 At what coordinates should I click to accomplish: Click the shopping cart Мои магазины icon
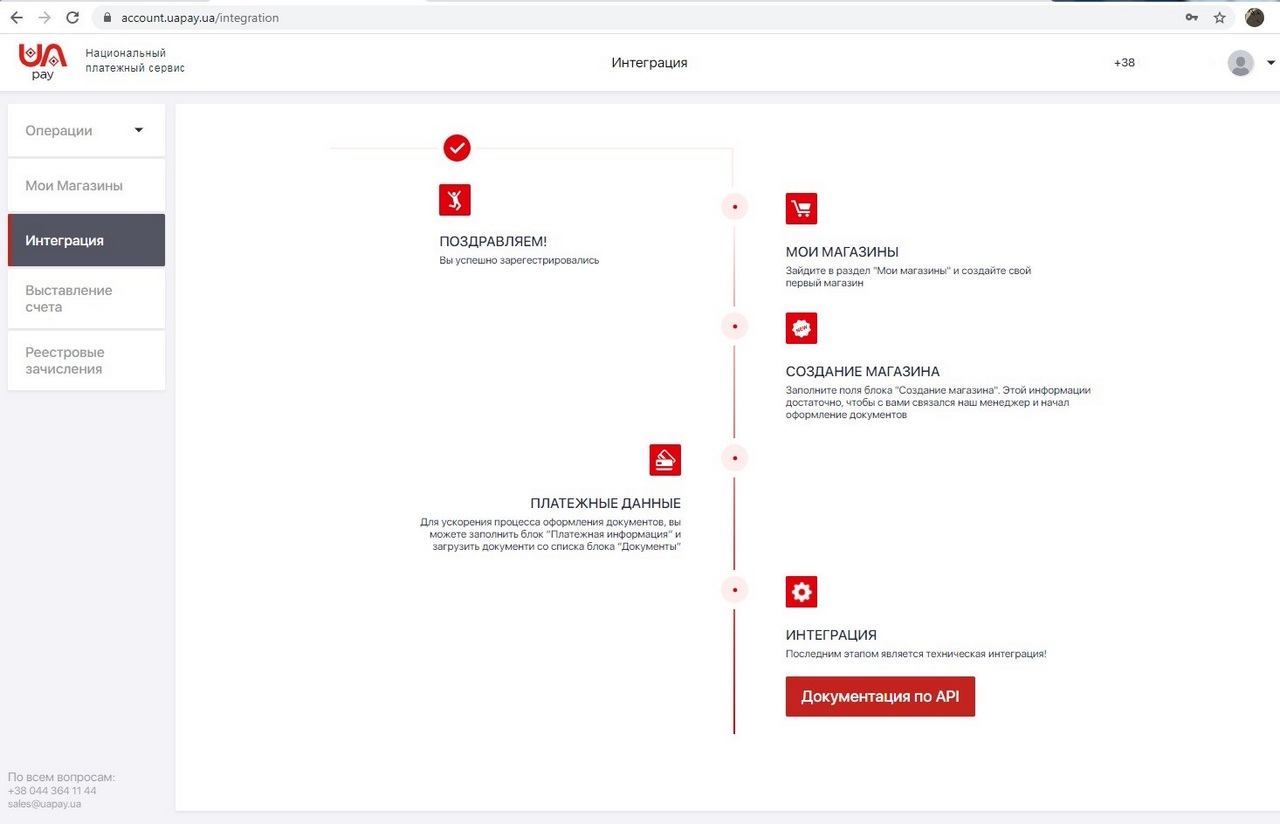801,208
